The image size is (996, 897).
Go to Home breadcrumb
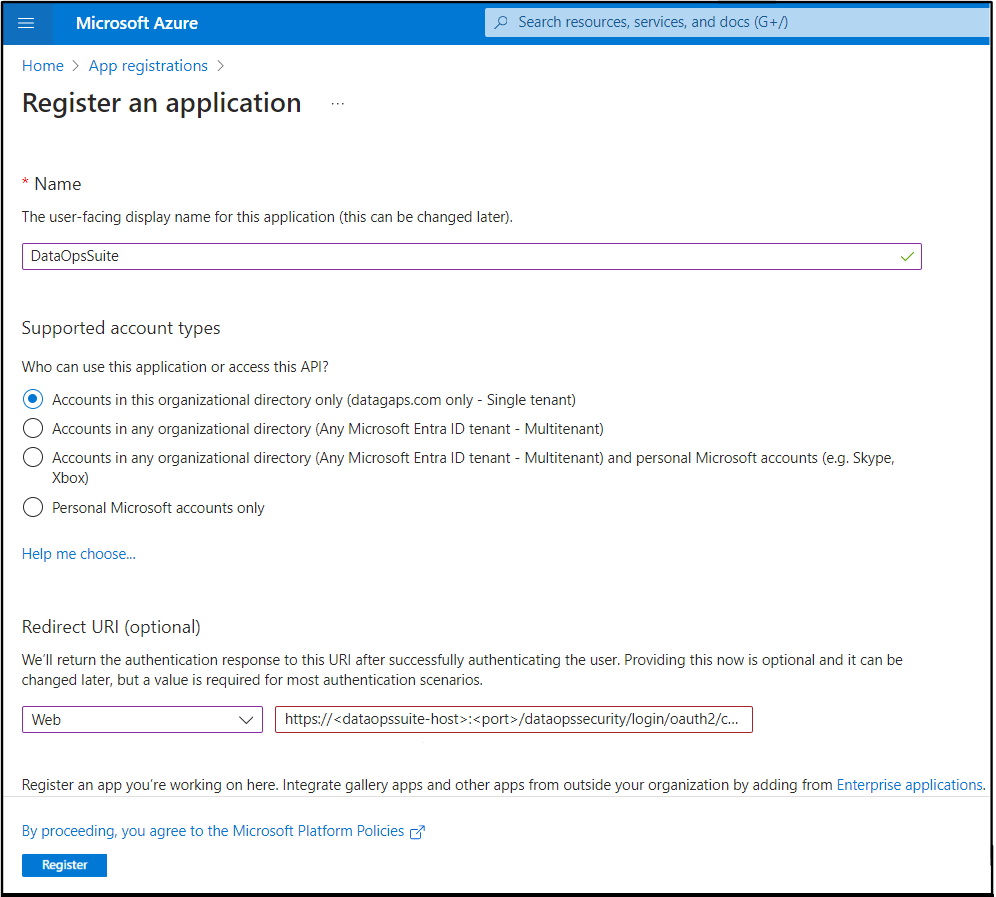coord(43,66)
